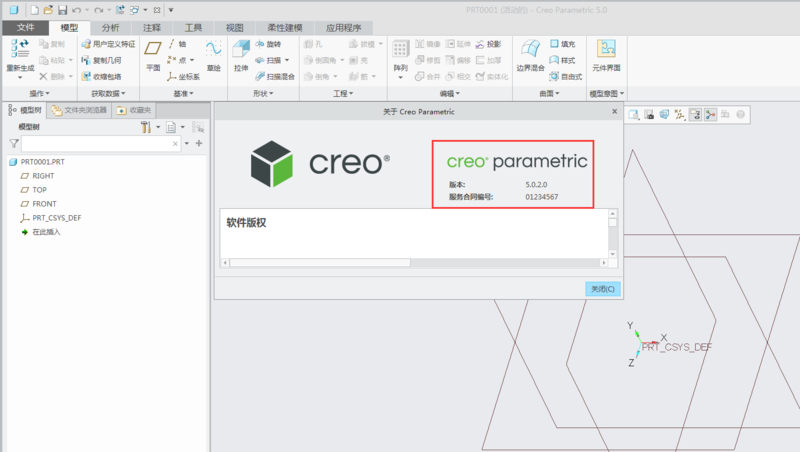
Task: Select the FRONT plane in model tree
Action: coord(43,203)
